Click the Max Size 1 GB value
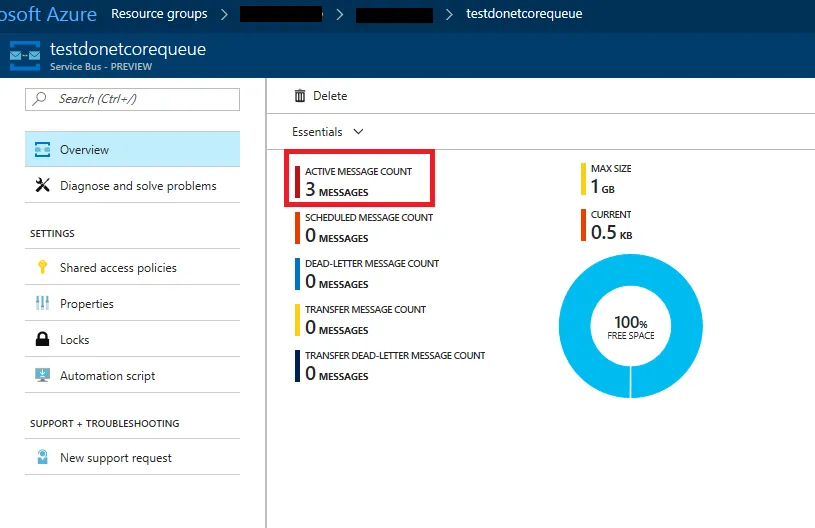 point(603,187)
